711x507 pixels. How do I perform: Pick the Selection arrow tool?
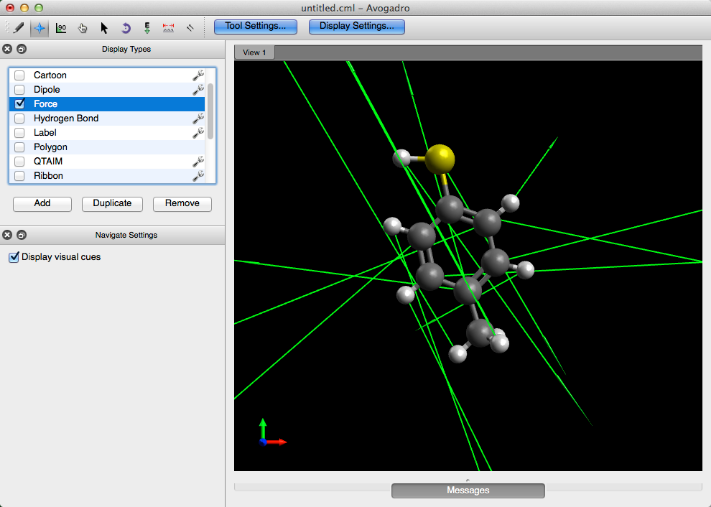(x=104, y=27)
